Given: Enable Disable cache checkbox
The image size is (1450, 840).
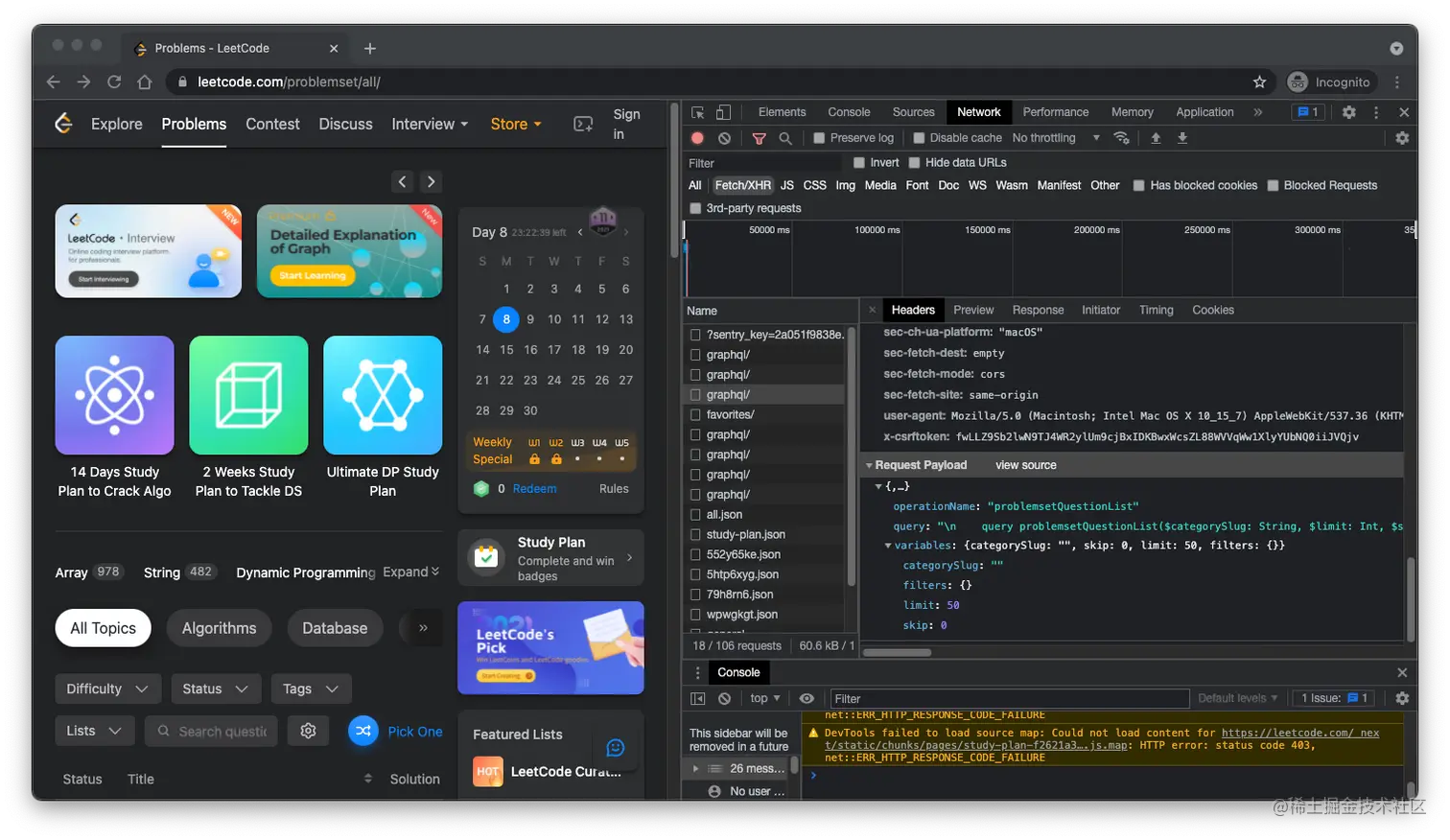Looking at the screenshot, I should (x=919, y=138).
